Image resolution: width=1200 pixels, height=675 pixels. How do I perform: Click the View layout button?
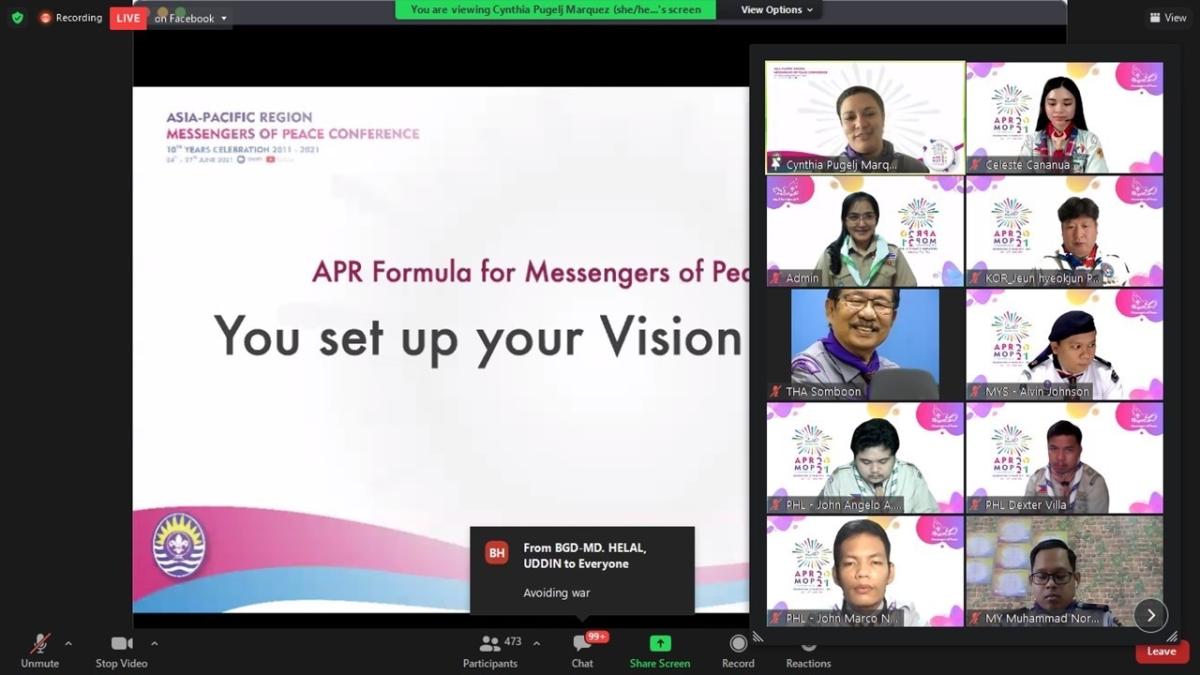coord(1168,18)
